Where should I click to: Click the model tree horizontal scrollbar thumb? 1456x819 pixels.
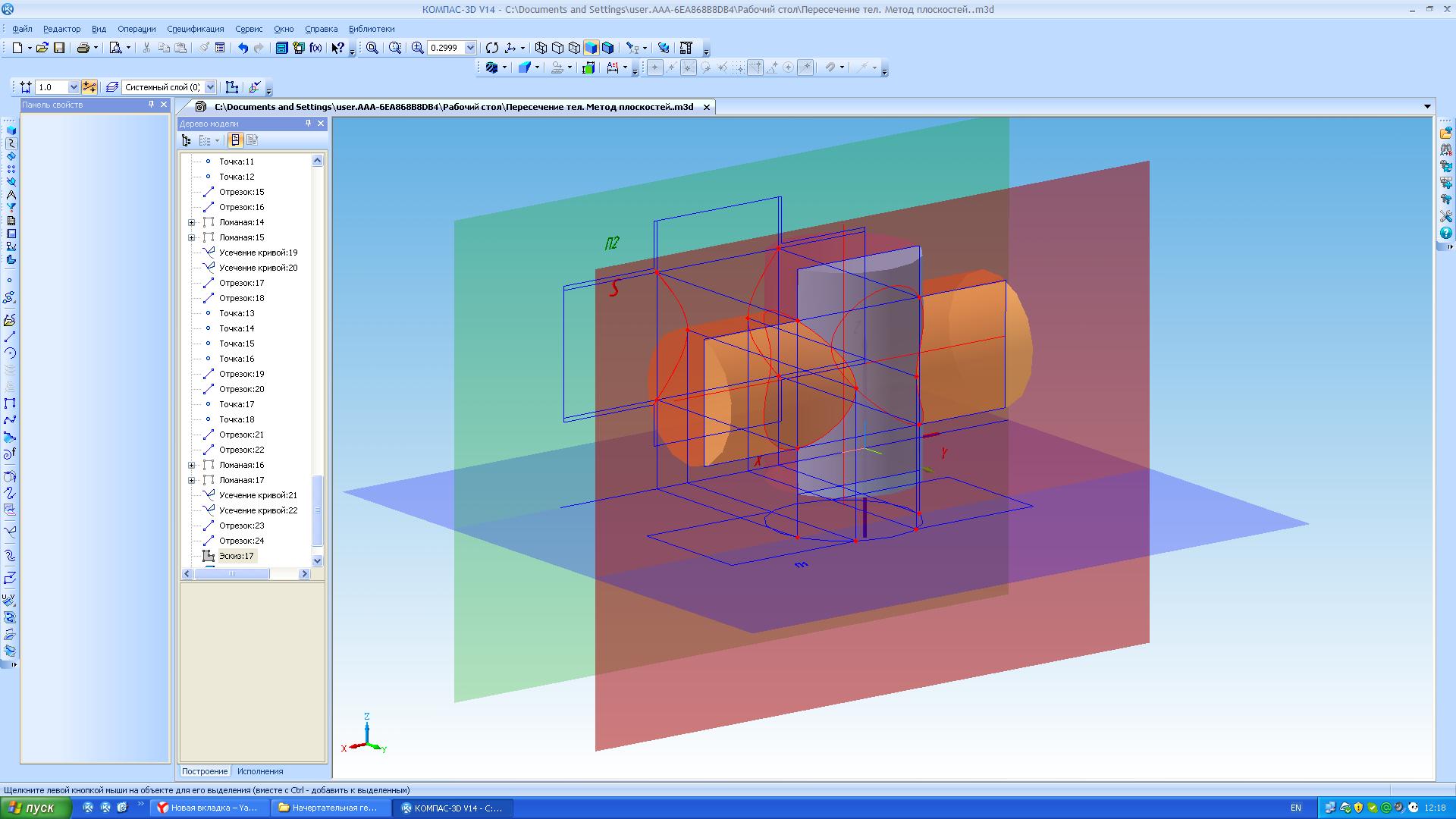232,574
